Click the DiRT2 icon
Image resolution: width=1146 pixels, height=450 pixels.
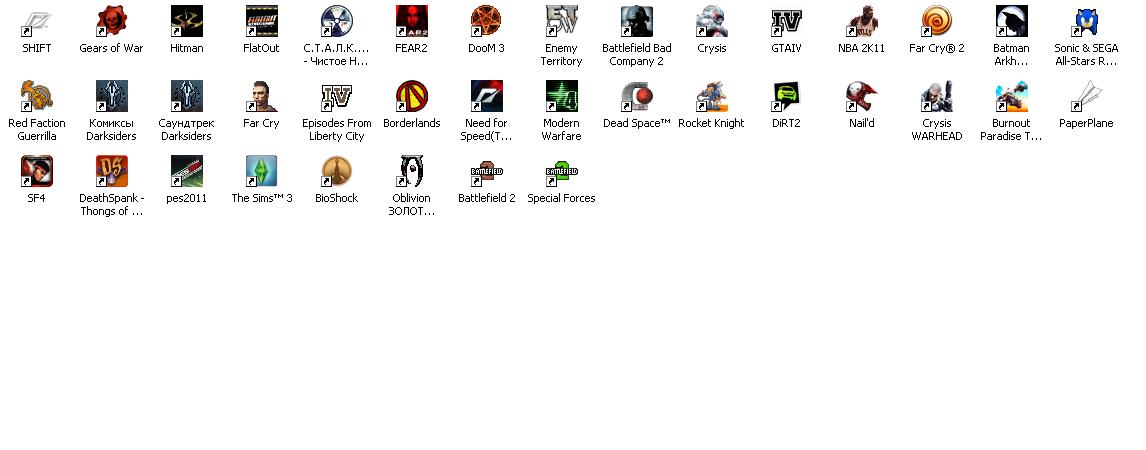click(786, 96)
